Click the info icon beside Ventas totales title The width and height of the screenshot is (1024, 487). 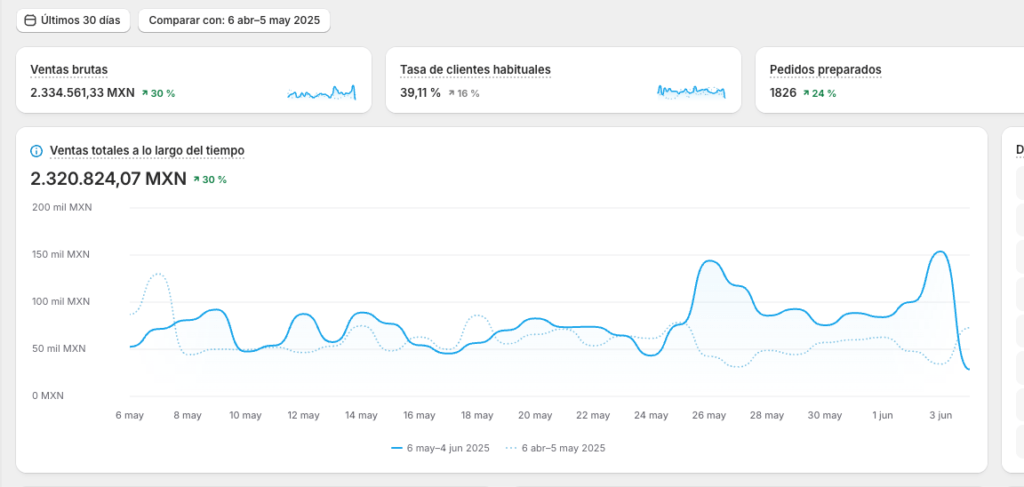pyautogui.click(x=37, y=151)
